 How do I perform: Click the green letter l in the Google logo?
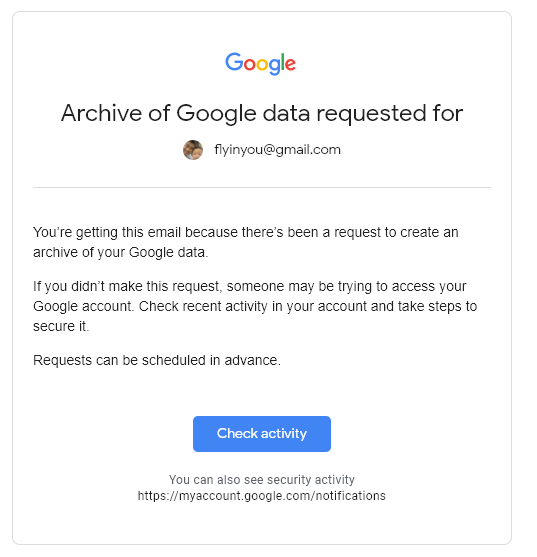tap(283, 62)
